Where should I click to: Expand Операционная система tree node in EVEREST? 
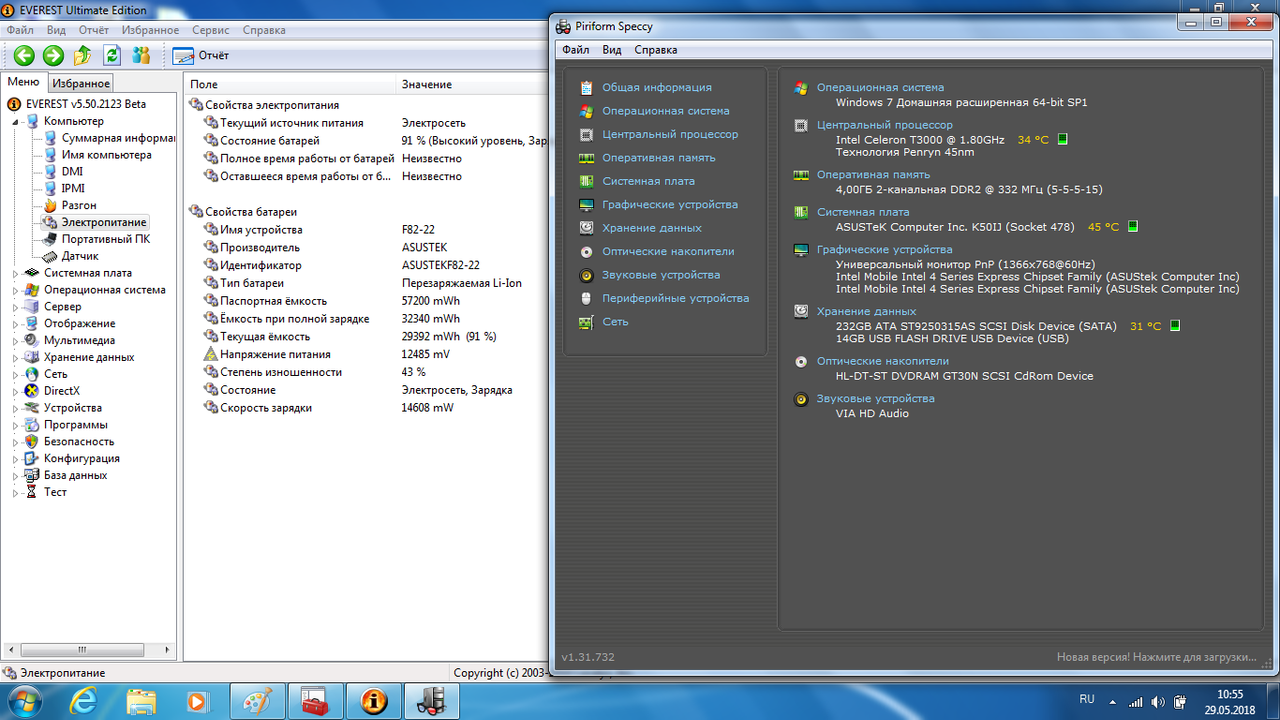[x=16, y=290]
